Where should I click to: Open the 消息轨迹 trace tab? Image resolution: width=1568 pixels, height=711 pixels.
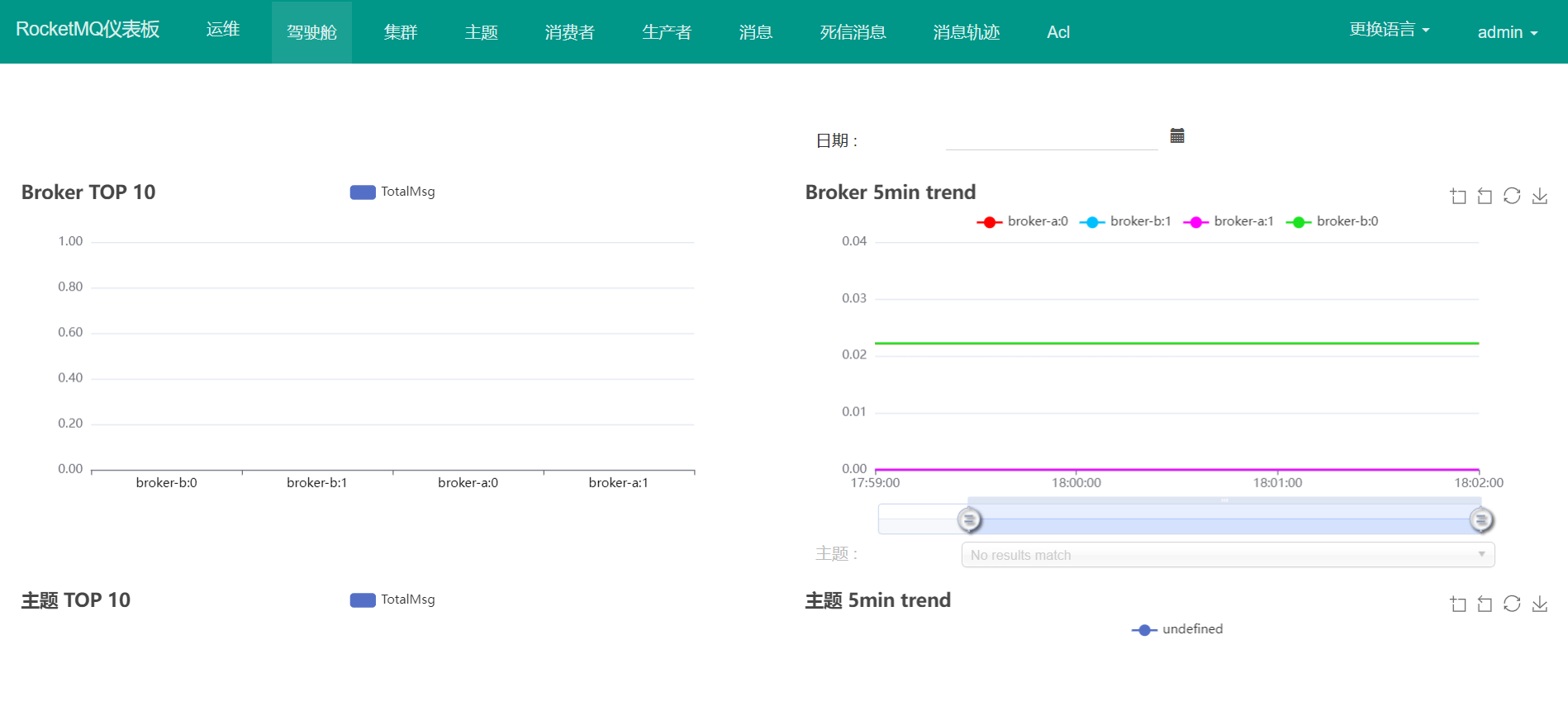tap(967, 32)
